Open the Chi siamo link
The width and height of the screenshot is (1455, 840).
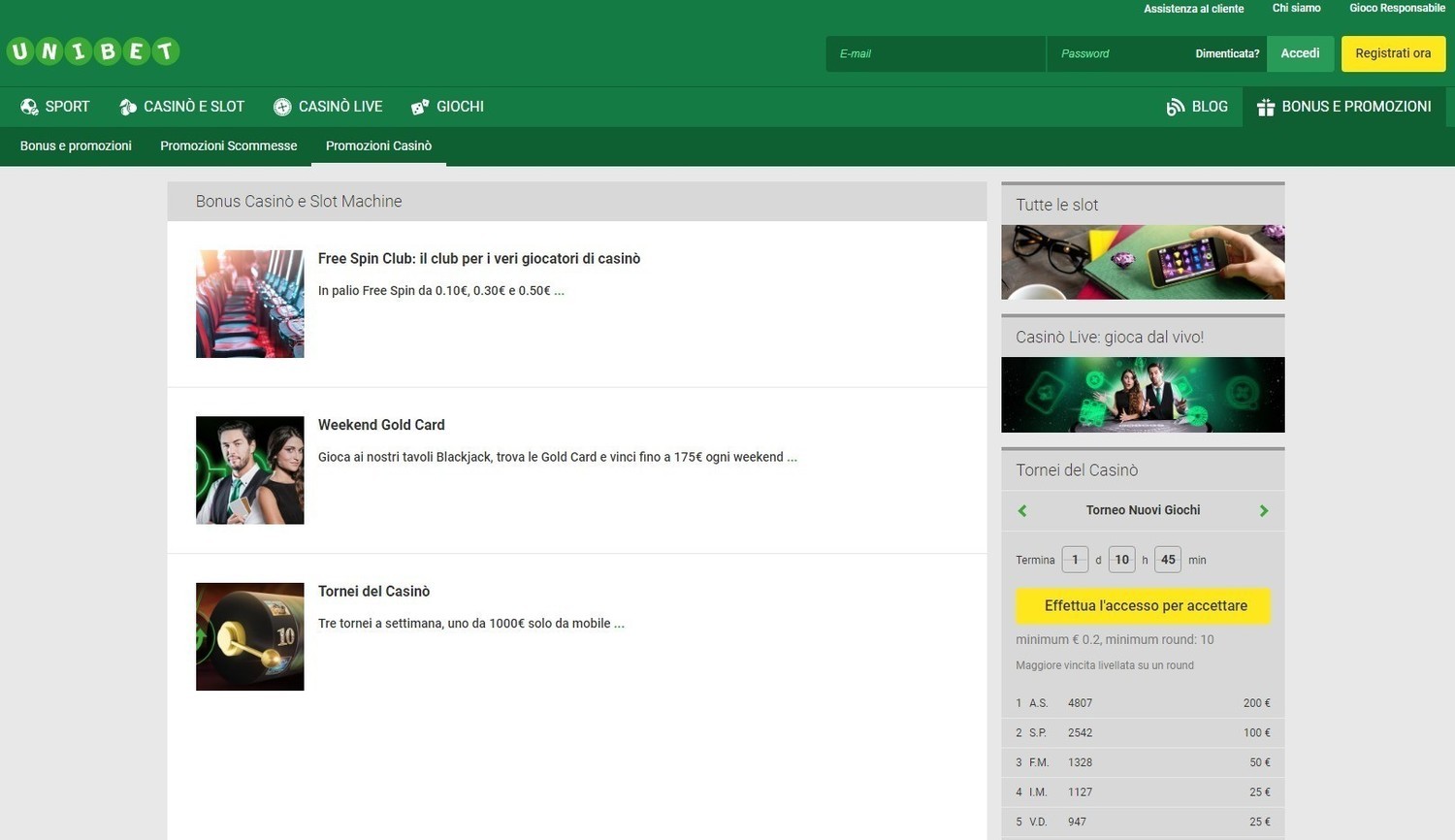point(1297,8)
